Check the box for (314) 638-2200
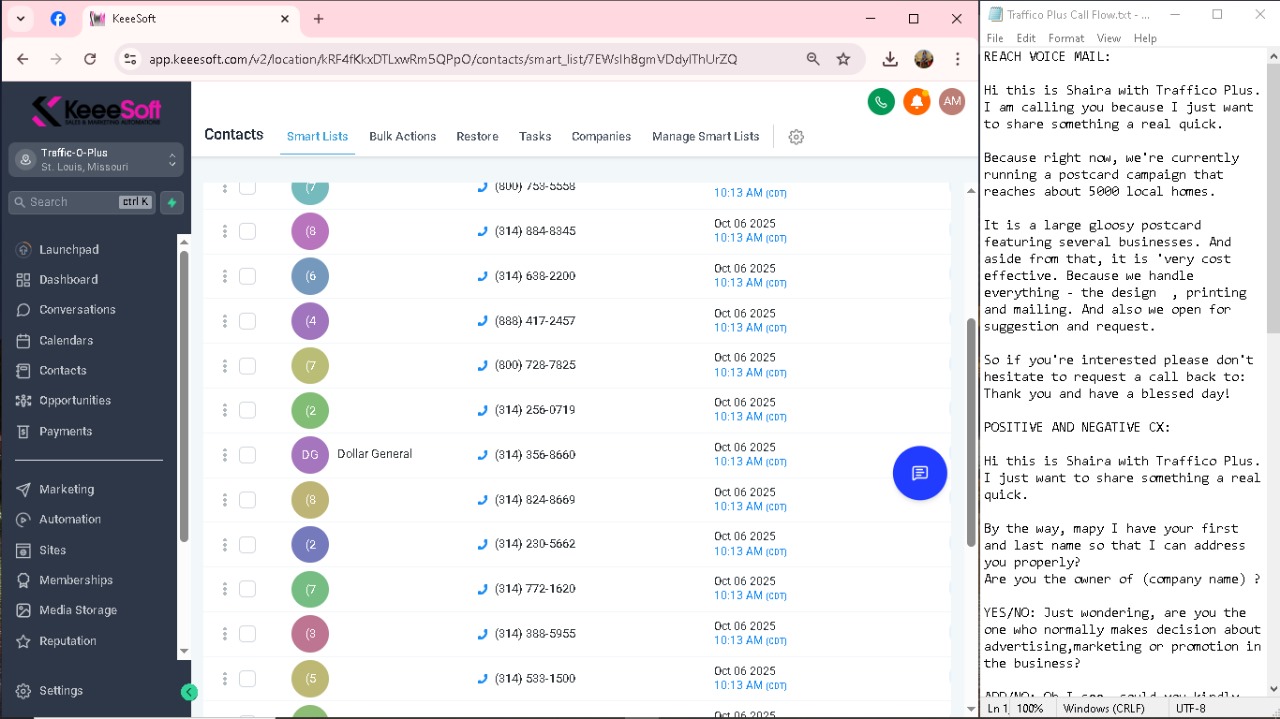 (247, 276)
